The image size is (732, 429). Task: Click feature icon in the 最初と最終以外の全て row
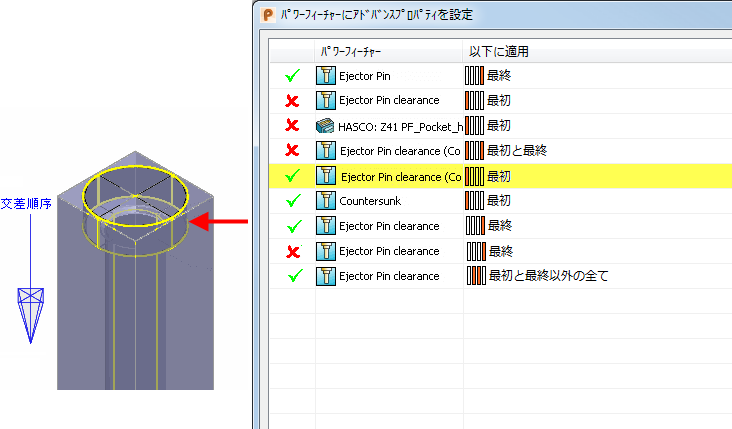326,276
